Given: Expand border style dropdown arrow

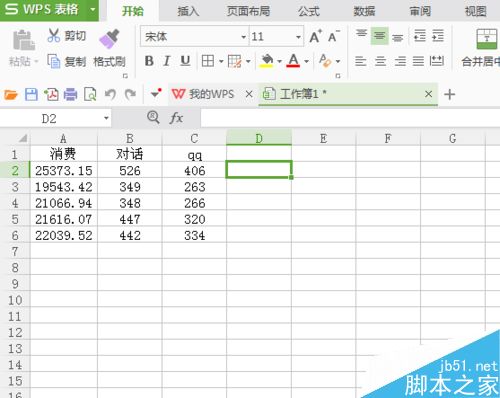Looking at the screenshot, I should [221, 61].
